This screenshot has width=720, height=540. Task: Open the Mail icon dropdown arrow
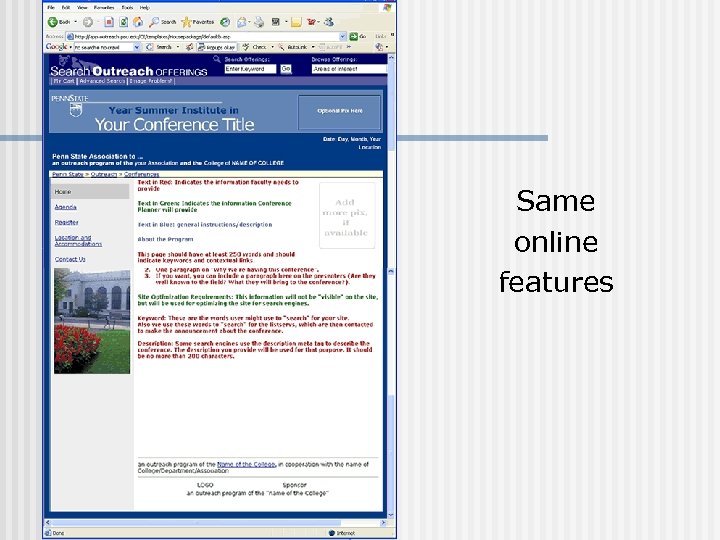point(249,22)
